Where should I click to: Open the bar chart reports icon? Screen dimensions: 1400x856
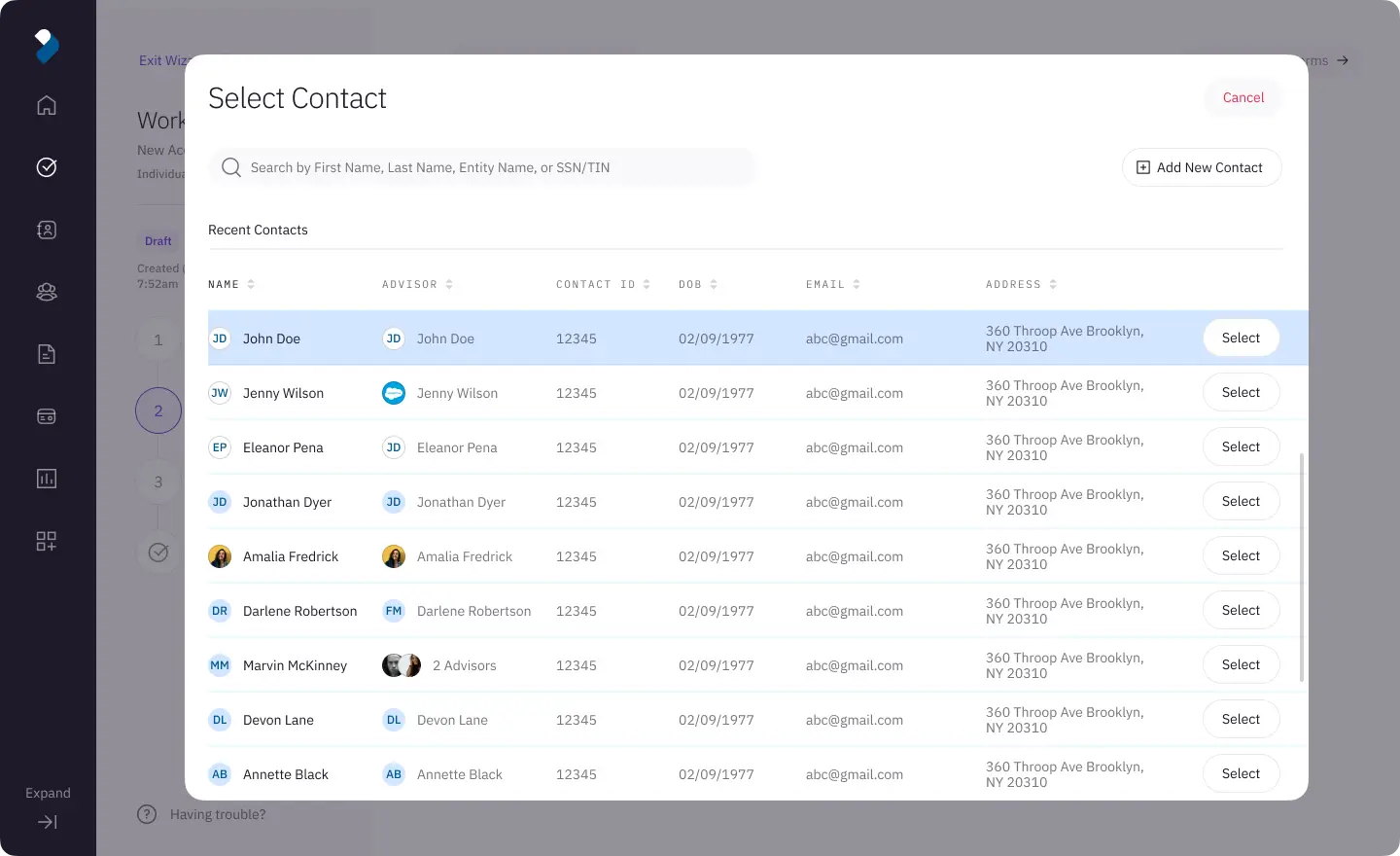(x=47, y=479)
